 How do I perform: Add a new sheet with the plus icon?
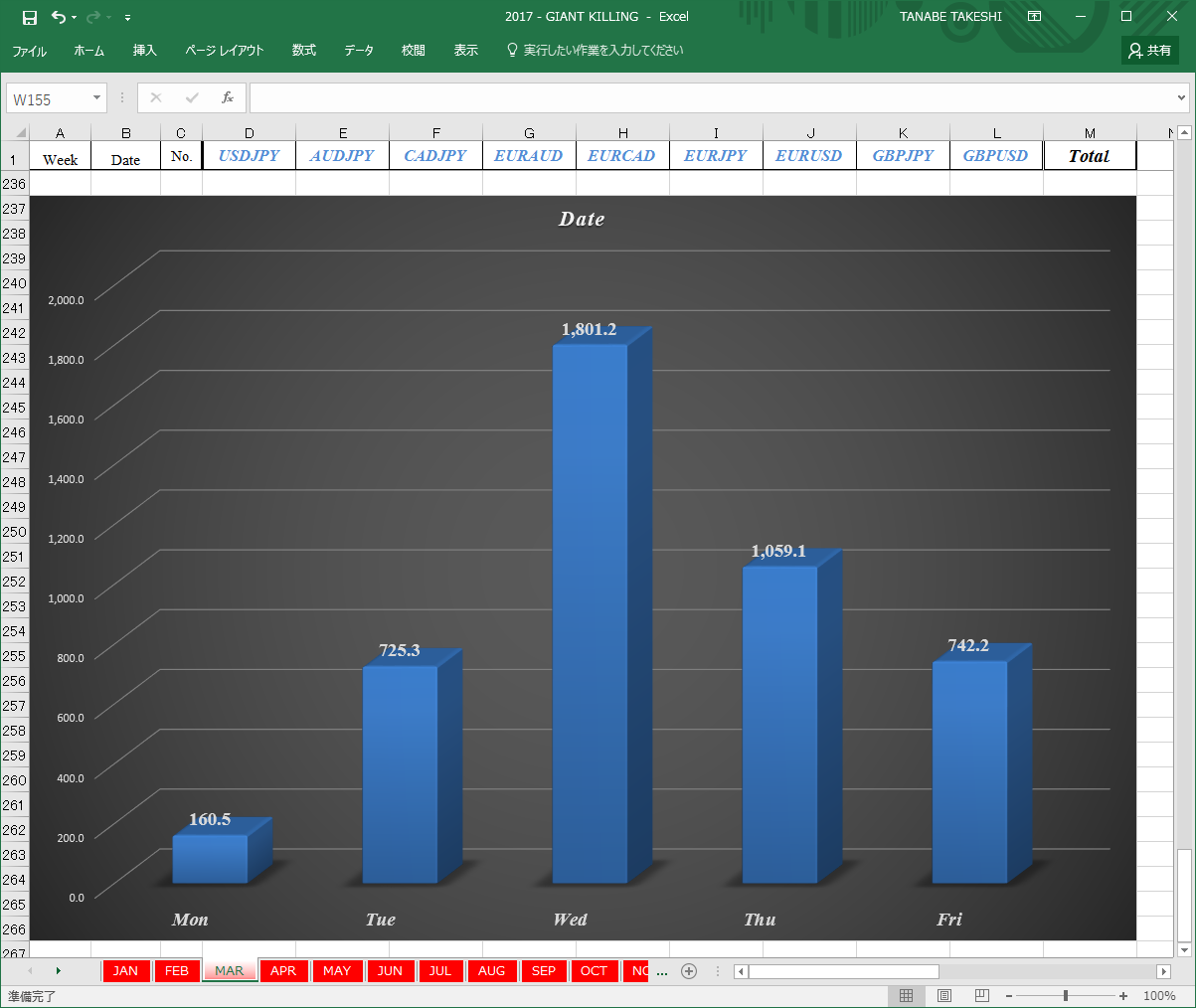[689, 971]
